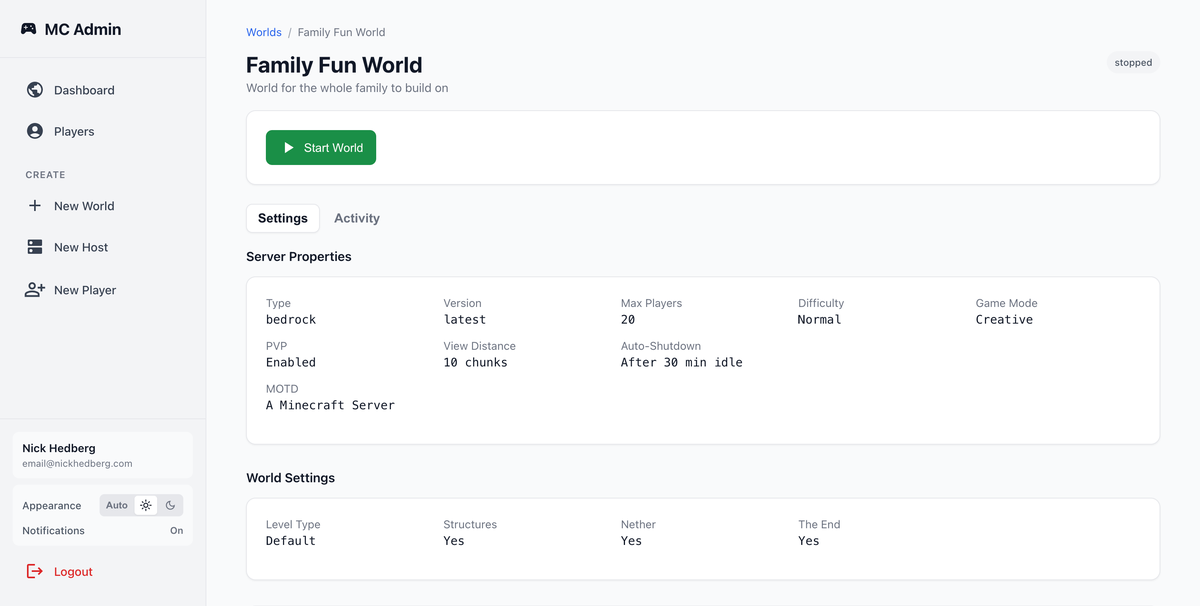The height and width of the screenshot is (606, 1200).
Task: Switch appearance to dark mode moon icon
Action: [x=170, y=505]
